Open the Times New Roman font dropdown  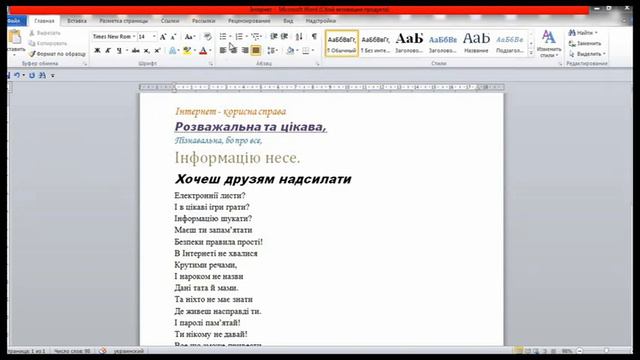coord(134,37)
